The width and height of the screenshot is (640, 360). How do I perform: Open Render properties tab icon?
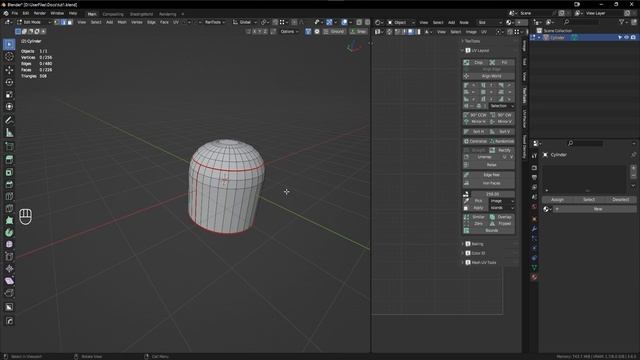coord(534,168)
